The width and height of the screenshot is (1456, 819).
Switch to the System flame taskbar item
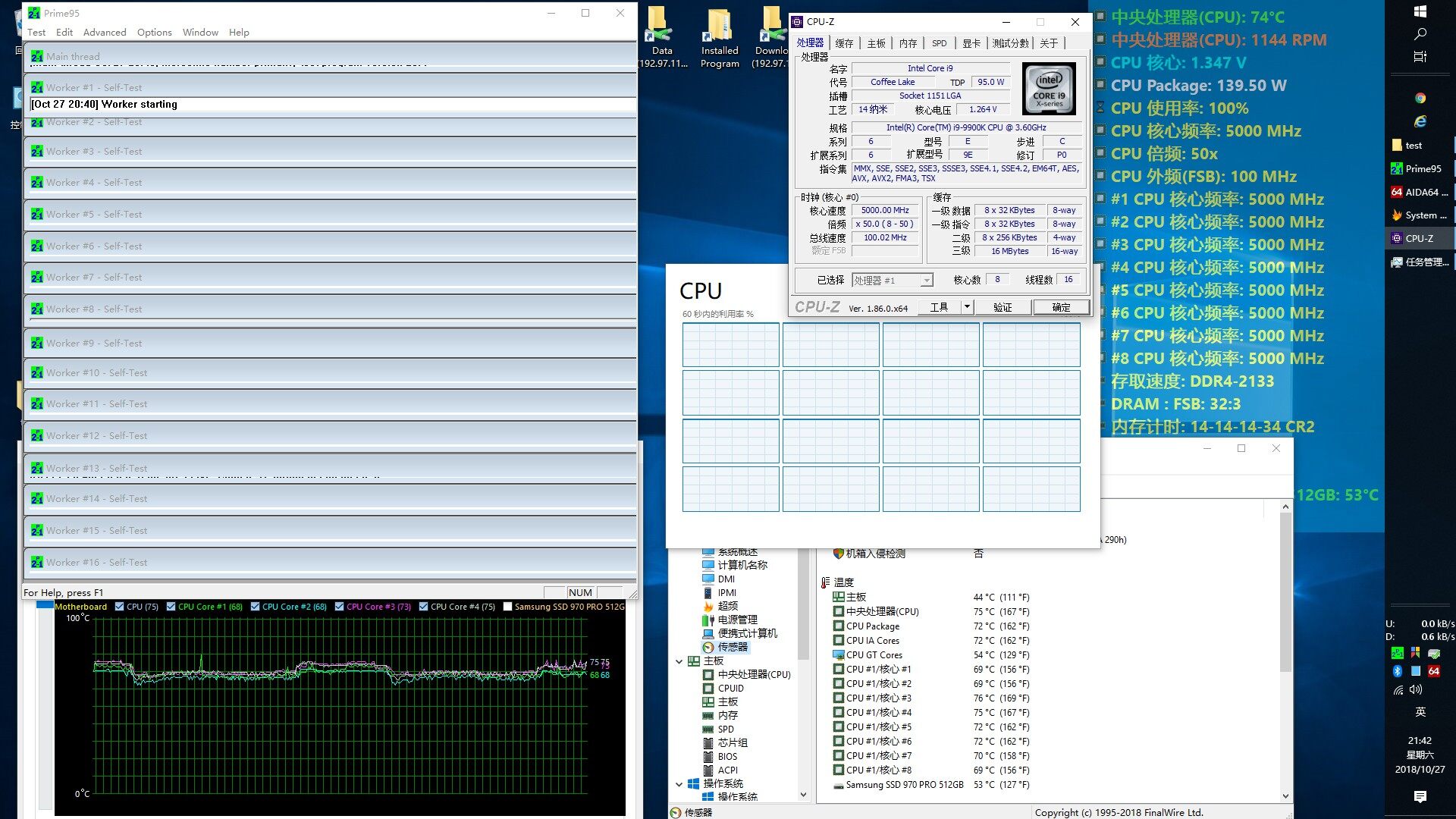[x=1419, y=215]
